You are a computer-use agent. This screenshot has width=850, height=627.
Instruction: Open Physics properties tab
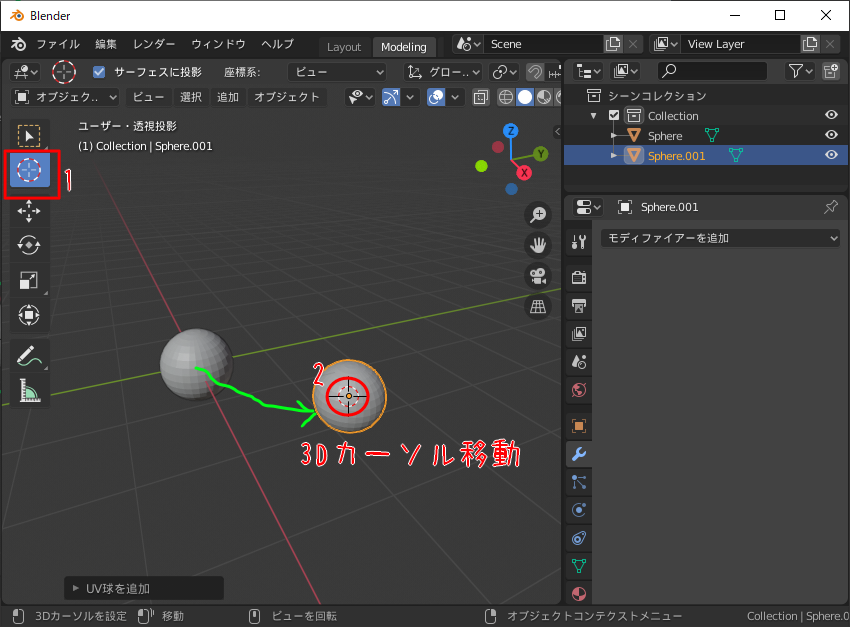pos(579,510)
